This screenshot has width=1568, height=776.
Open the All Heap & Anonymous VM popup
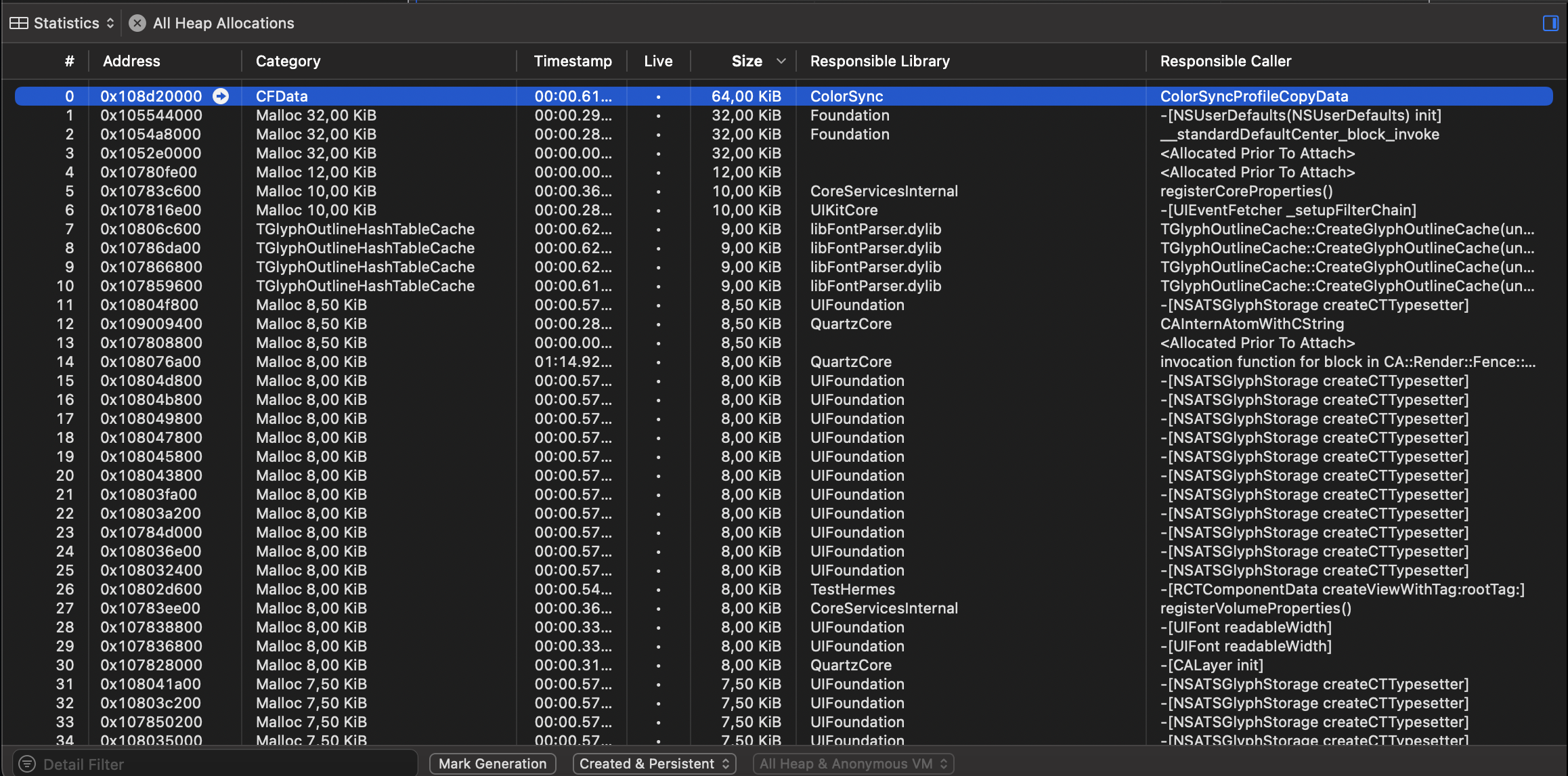[852, 763]
